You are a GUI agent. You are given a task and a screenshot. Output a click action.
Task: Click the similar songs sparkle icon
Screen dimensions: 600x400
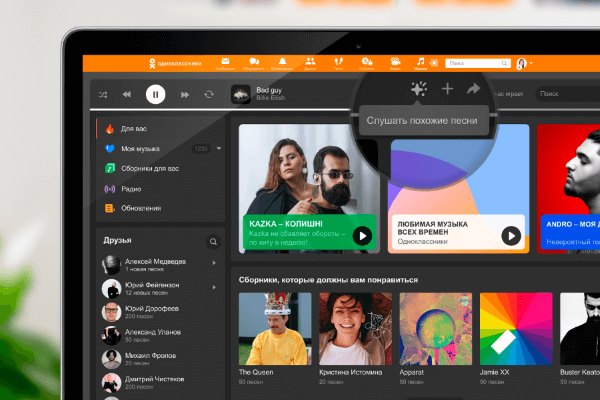pos(419,89)
